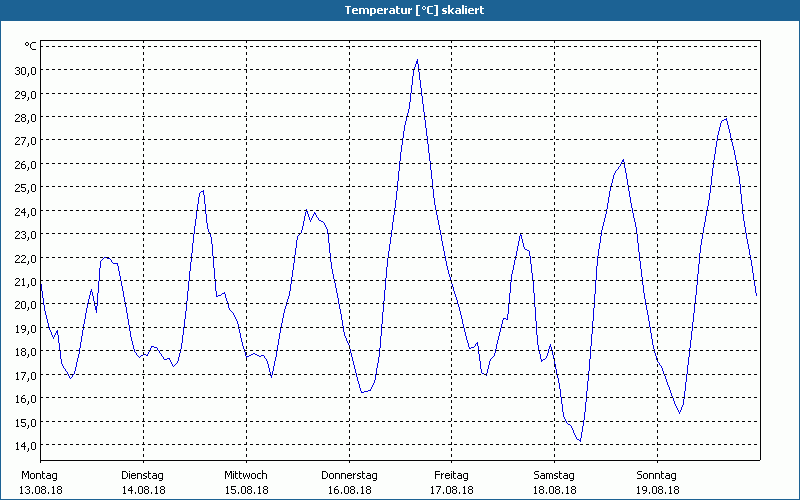Click the 19.08.18 date label

coord(657,490)
